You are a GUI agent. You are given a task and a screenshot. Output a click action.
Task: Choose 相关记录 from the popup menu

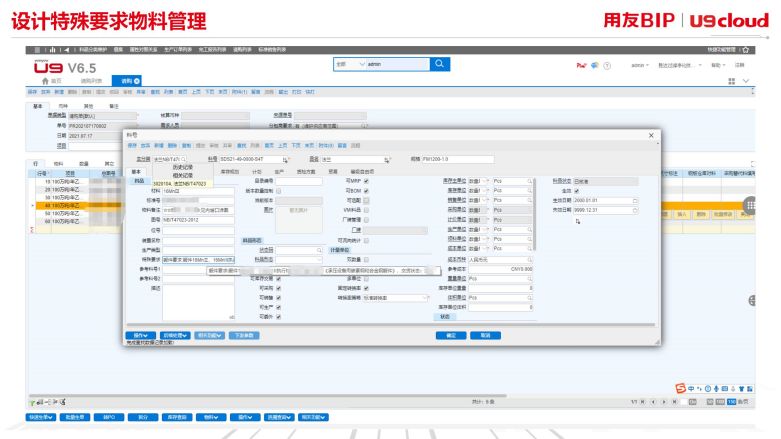click(183, 175)
